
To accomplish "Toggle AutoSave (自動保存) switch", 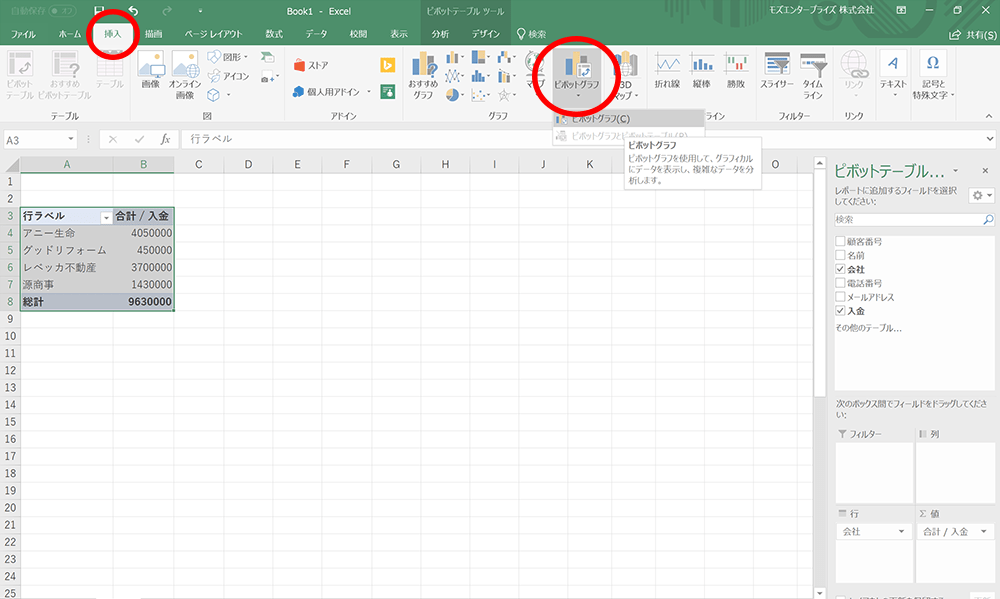I will click(x=62, y=11).
